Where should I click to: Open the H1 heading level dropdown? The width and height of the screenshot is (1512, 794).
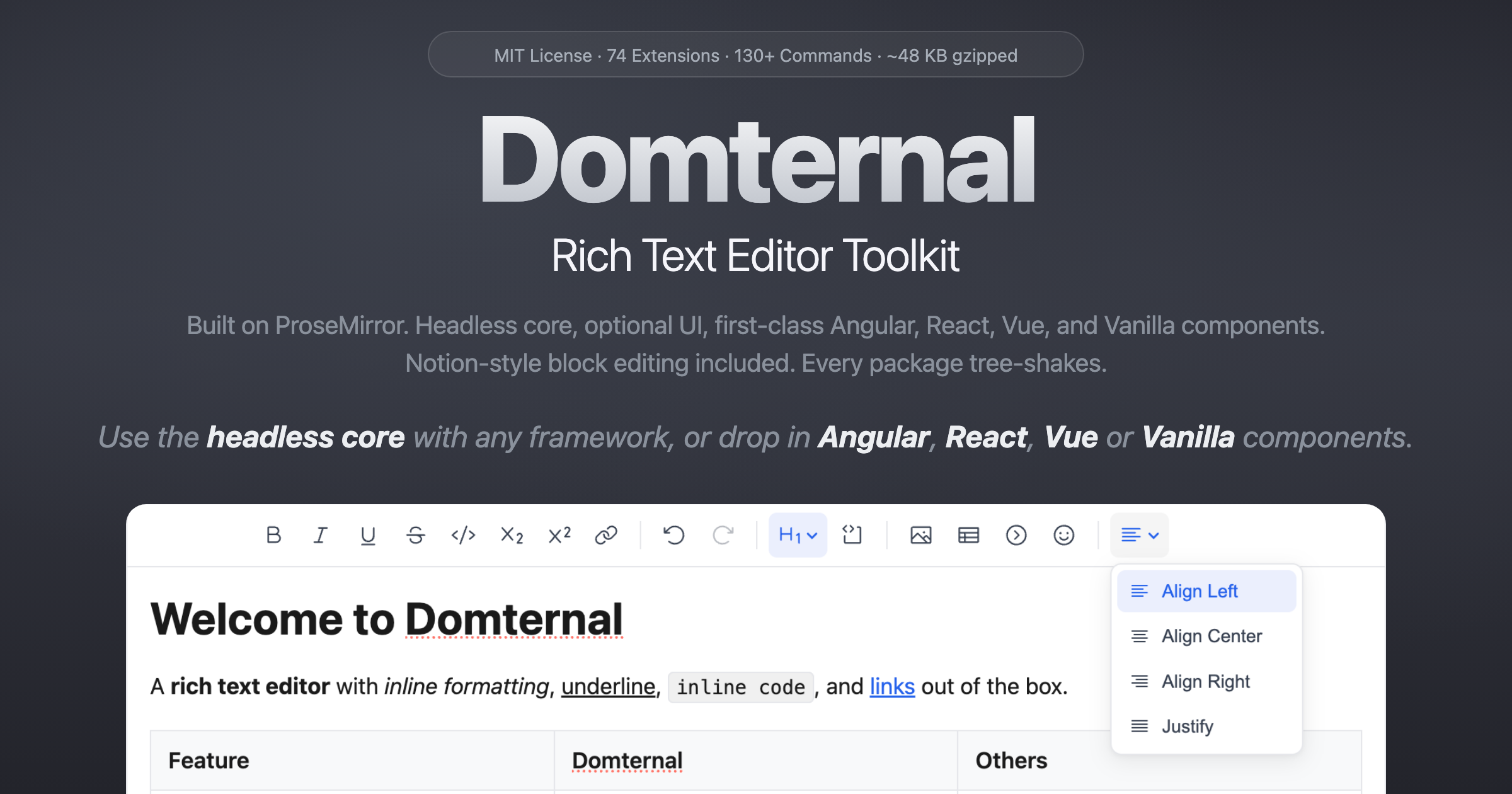(x=798, y=535)
